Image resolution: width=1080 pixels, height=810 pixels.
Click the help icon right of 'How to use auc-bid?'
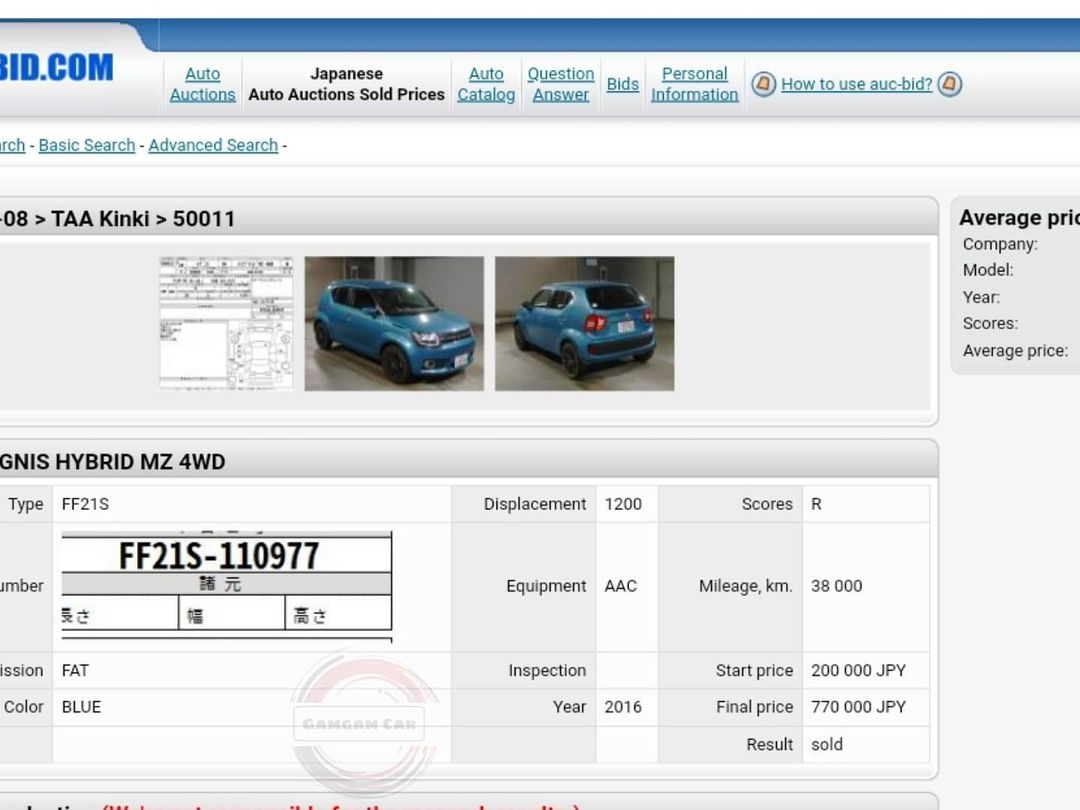[949, 84]
